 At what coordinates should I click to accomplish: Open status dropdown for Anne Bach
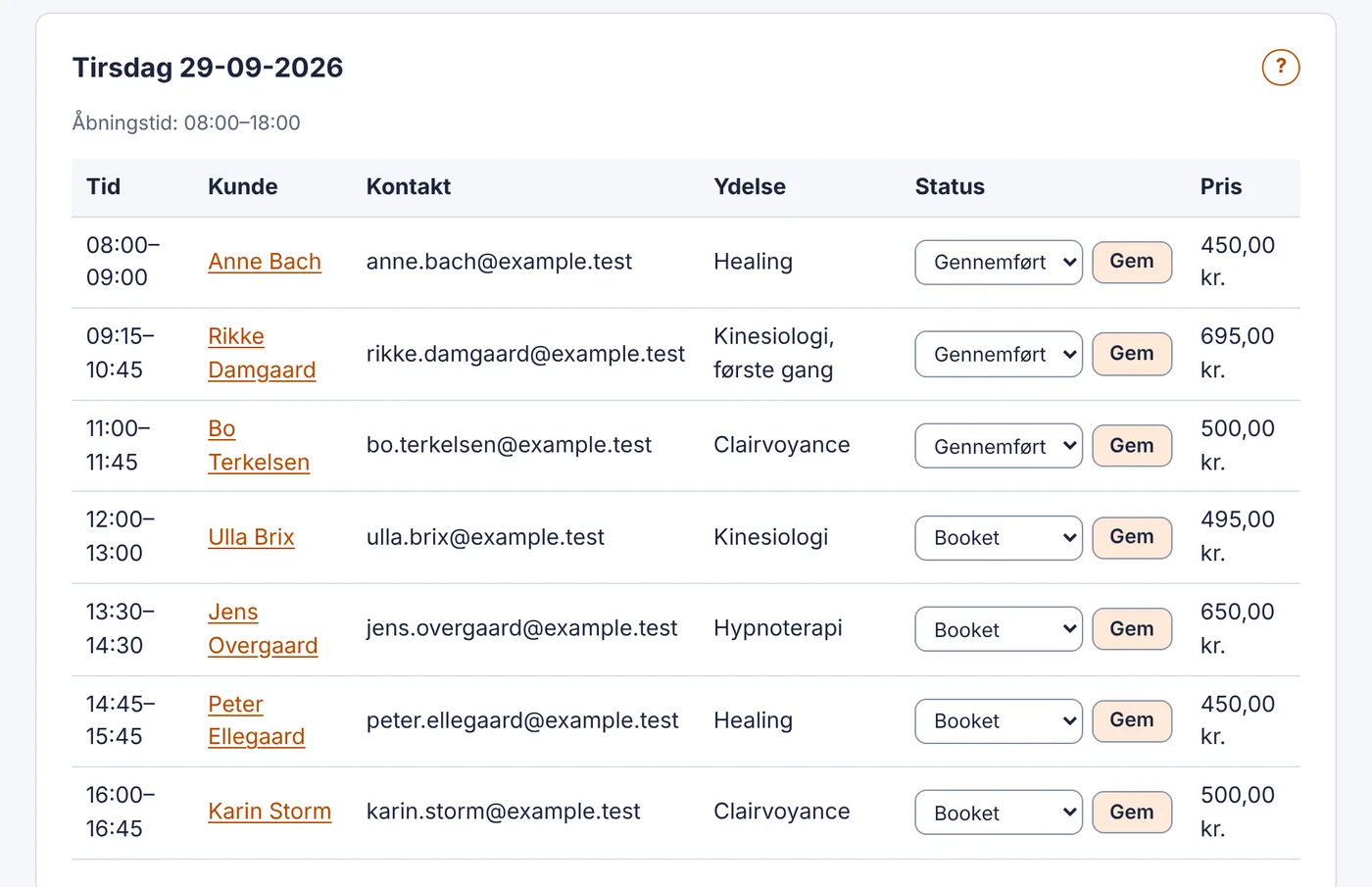coord(999,263)
